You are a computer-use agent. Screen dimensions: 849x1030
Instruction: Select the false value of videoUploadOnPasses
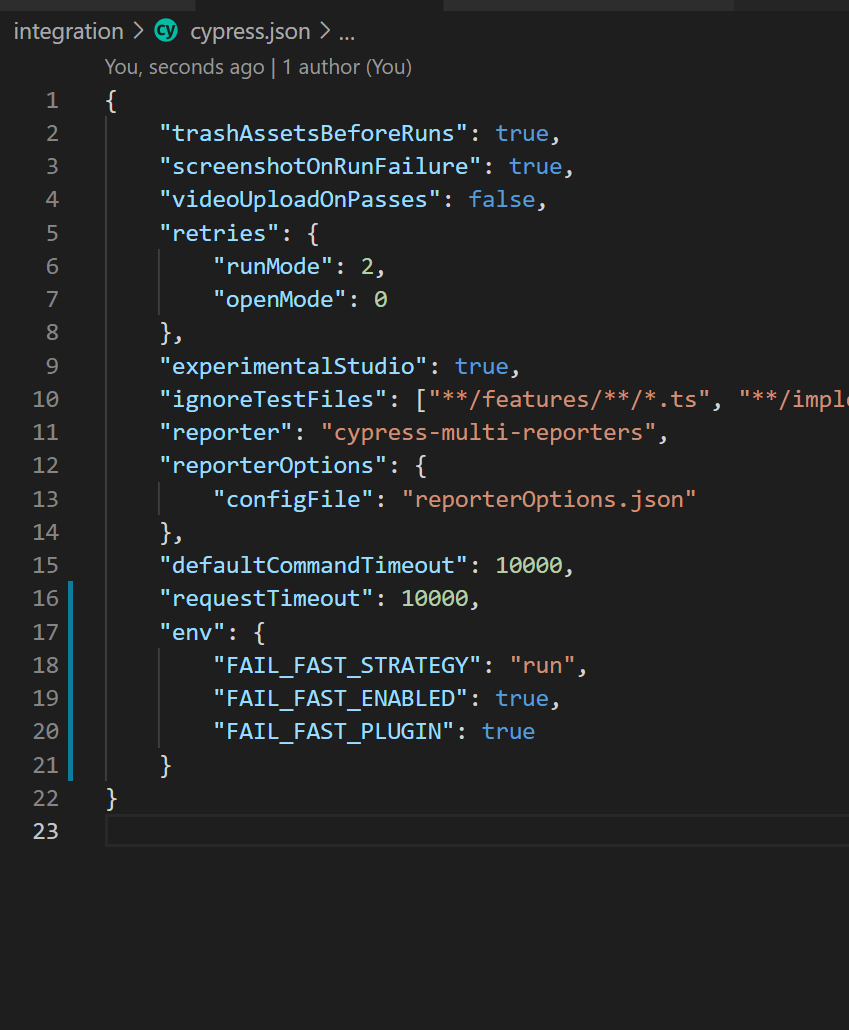click(501, 200)
